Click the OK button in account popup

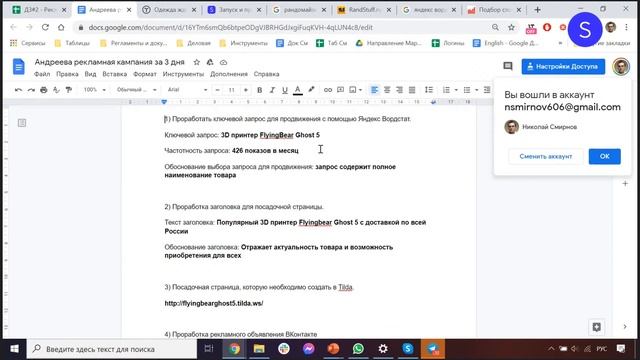[604, 156]
